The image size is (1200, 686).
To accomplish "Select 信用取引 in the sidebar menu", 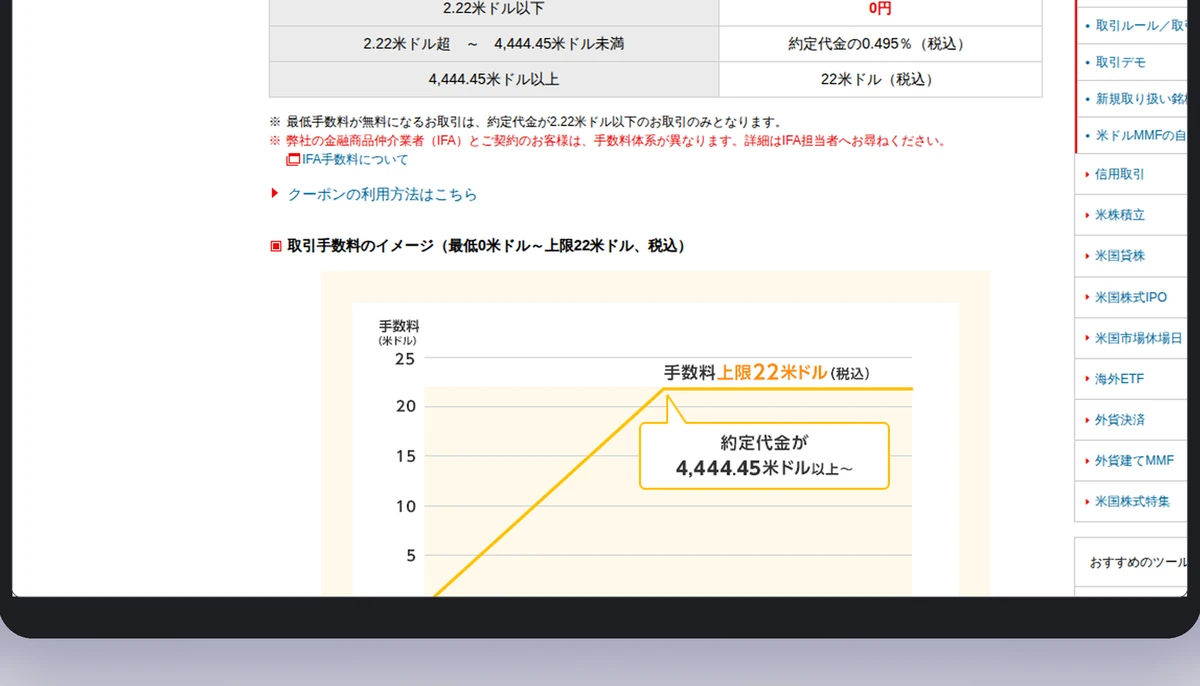I will (x=1120, y=174).
